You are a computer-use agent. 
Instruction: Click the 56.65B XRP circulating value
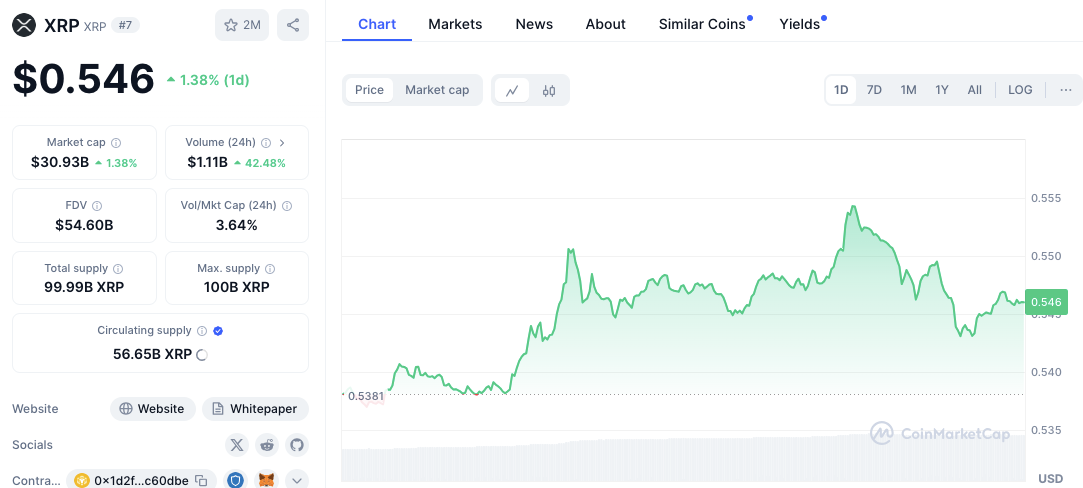click(153, 355)
